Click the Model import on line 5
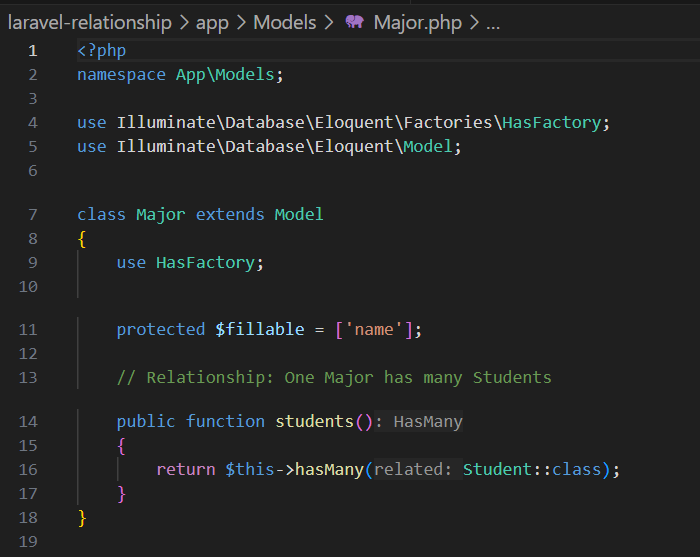The height and width of the screenshot is (557, 700). pos(431,146)
